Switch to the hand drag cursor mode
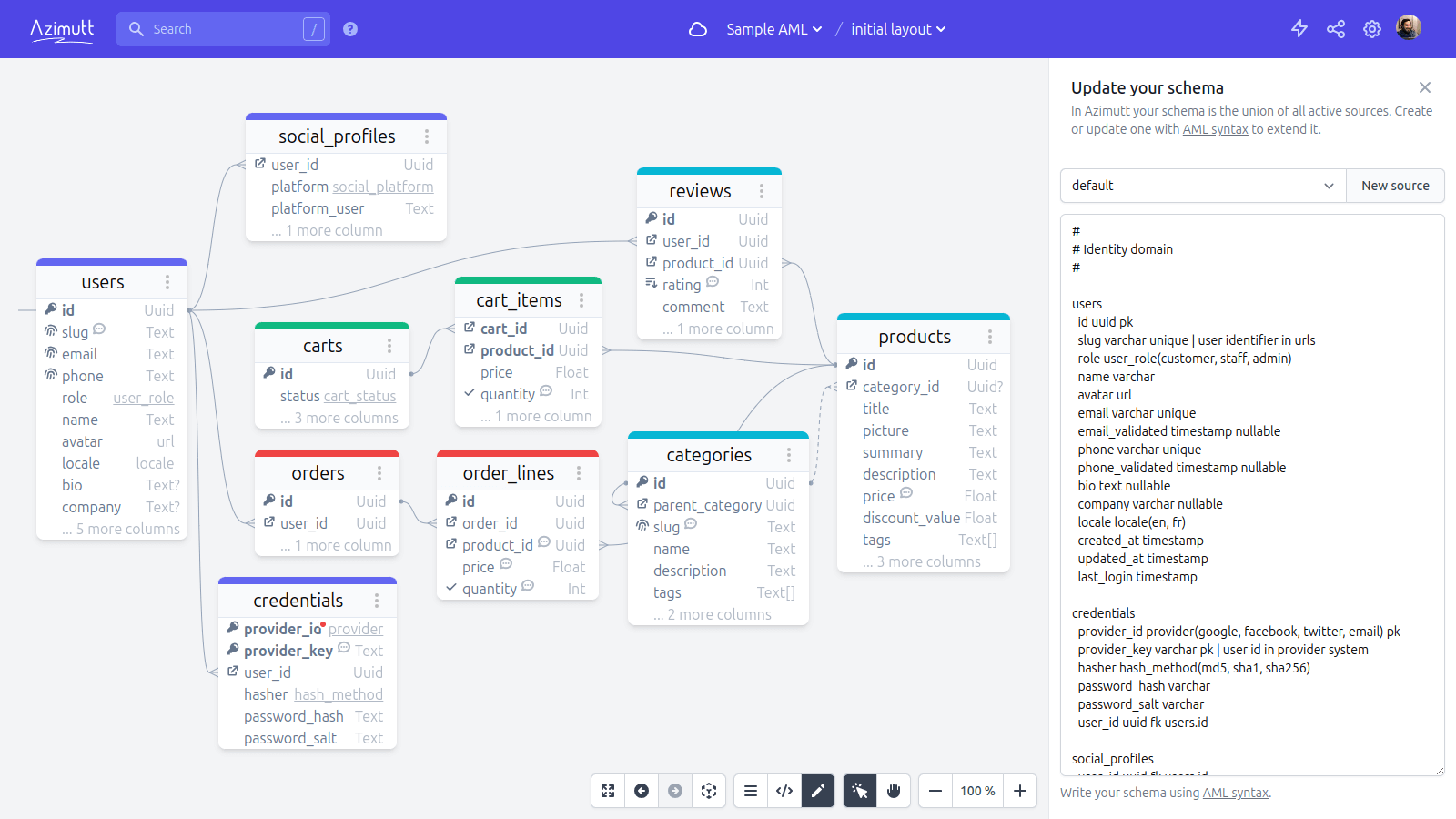This screenshot has width=1456, height=819. [x=894, y=791]
